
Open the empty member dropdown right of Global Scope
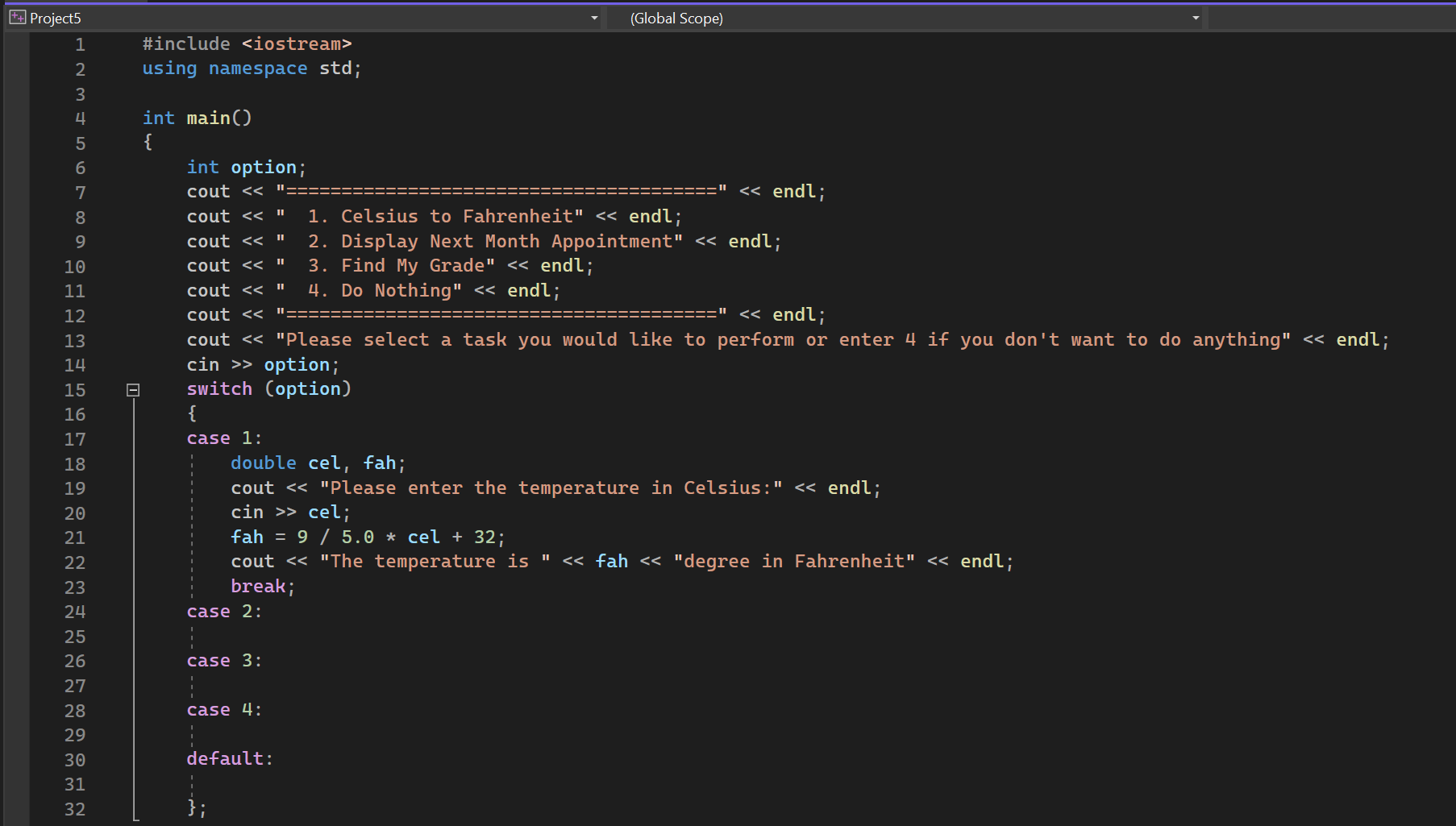1332,18
